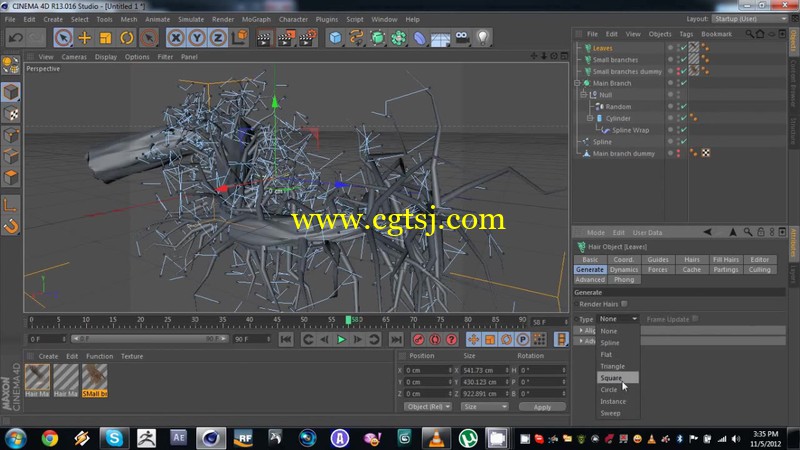
Task: Select the Live Selection tool
Action: point(63,38)
